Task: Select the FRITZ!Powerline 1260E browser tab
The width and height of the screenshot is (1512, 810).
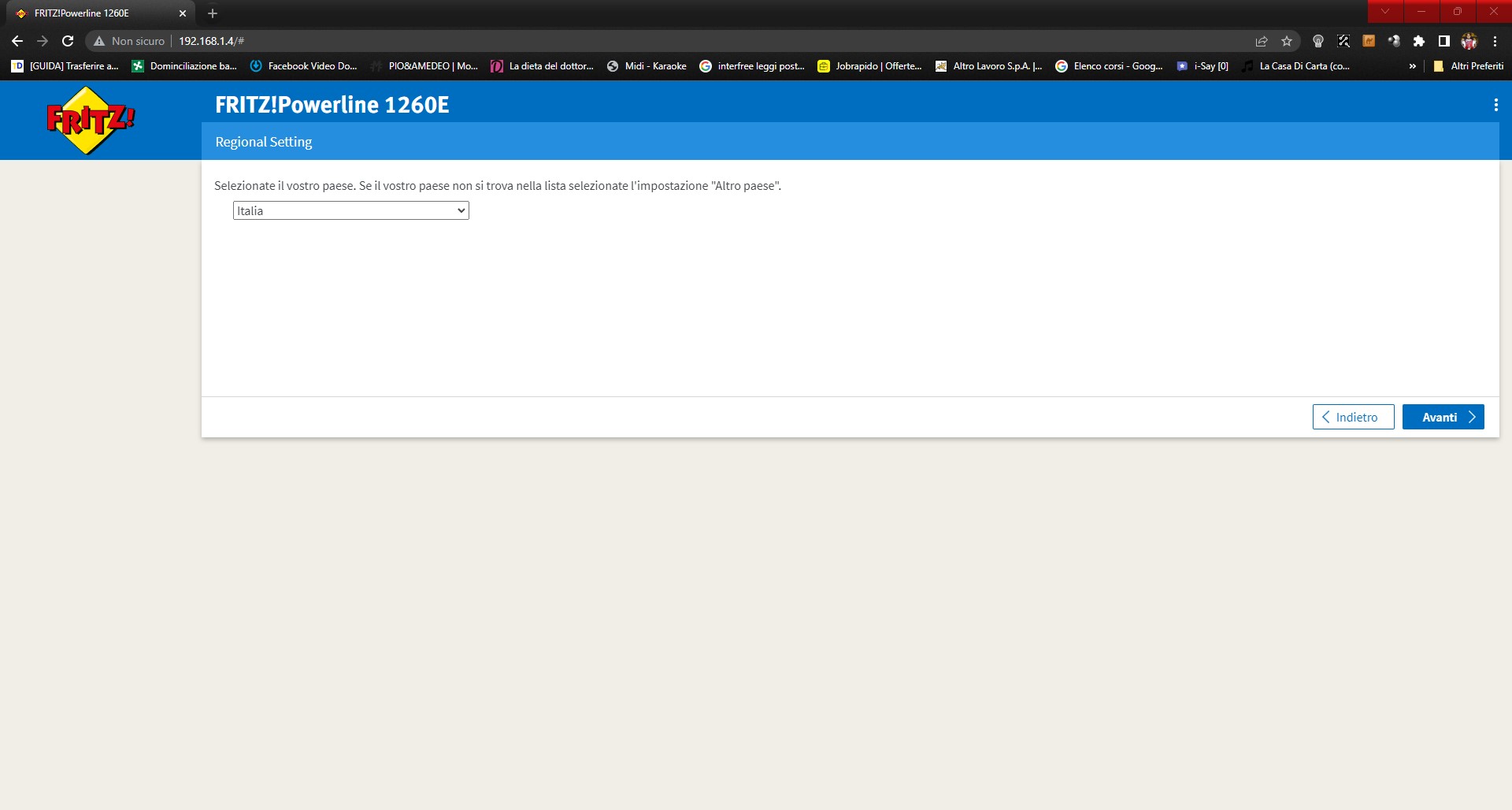Action: click(101, 13)
